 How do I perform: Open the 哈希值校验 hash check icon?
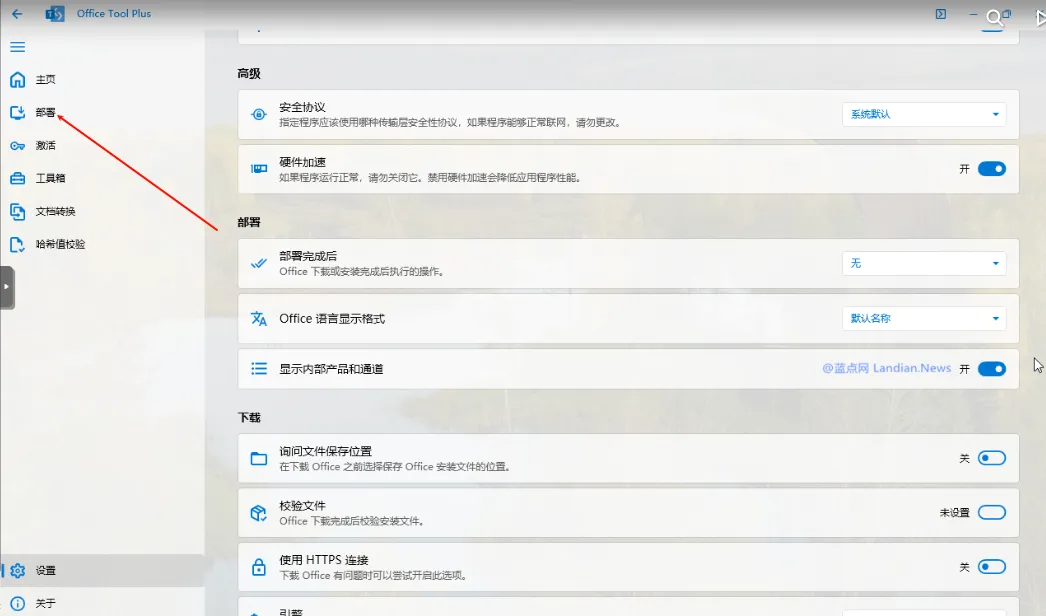click(x=17, y=245)
